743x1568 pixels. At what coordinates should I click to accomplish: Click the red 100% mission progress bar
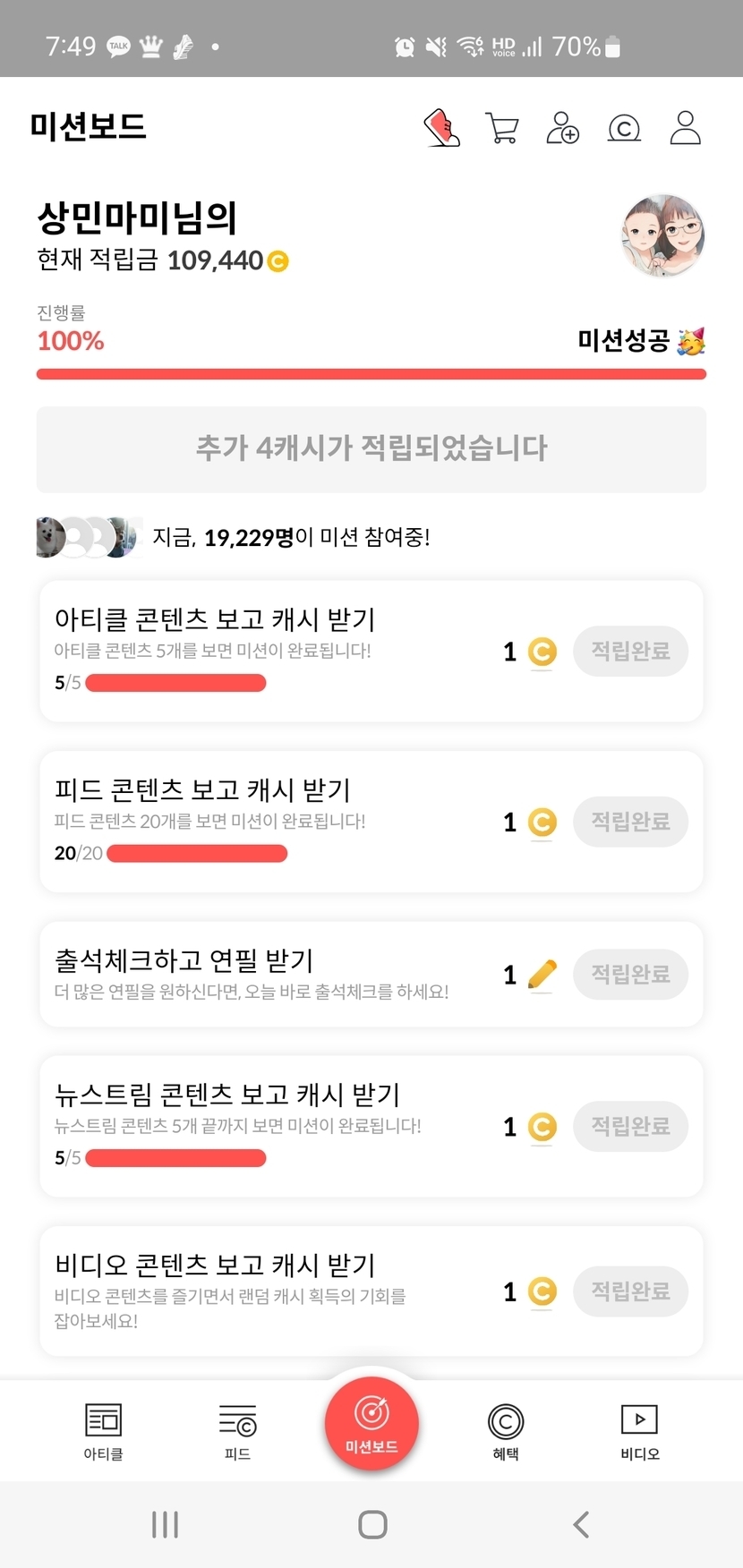point(371,374)
